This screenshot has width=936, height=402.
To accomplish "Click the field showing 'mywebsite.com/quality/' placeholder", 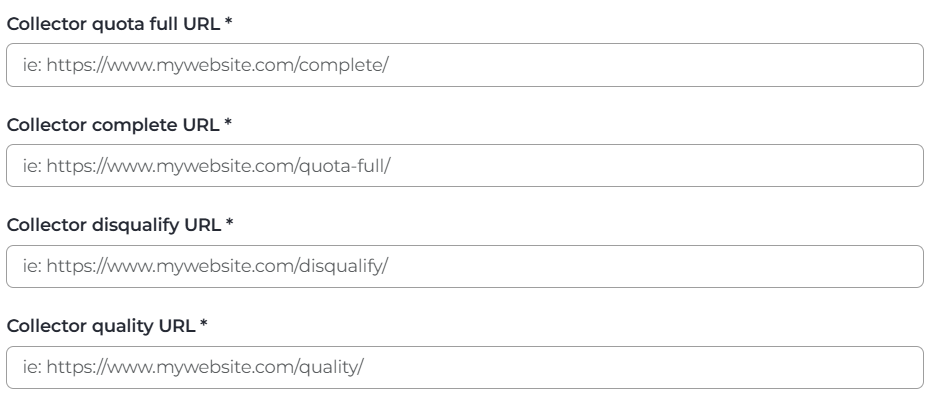I will pos(464,367).
